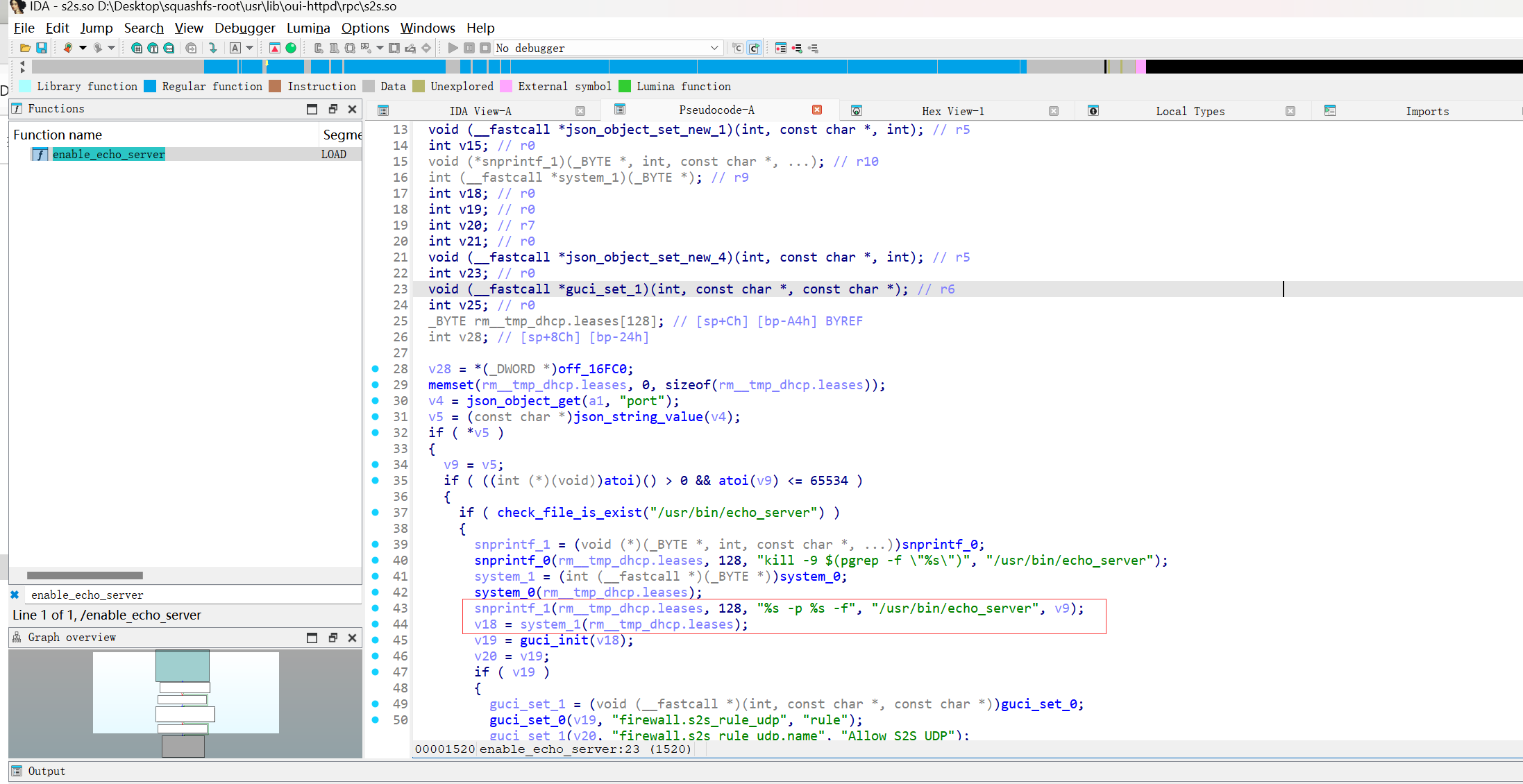Close the Local Types tab
The image size is (1523, 784).
[1290, 111]
